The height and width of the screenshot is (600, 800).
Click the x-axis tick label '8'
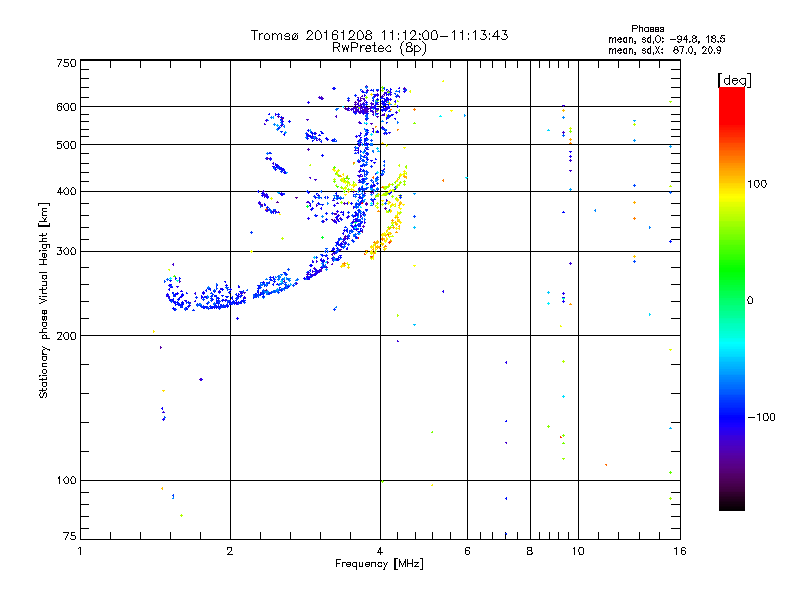point(530,551)
